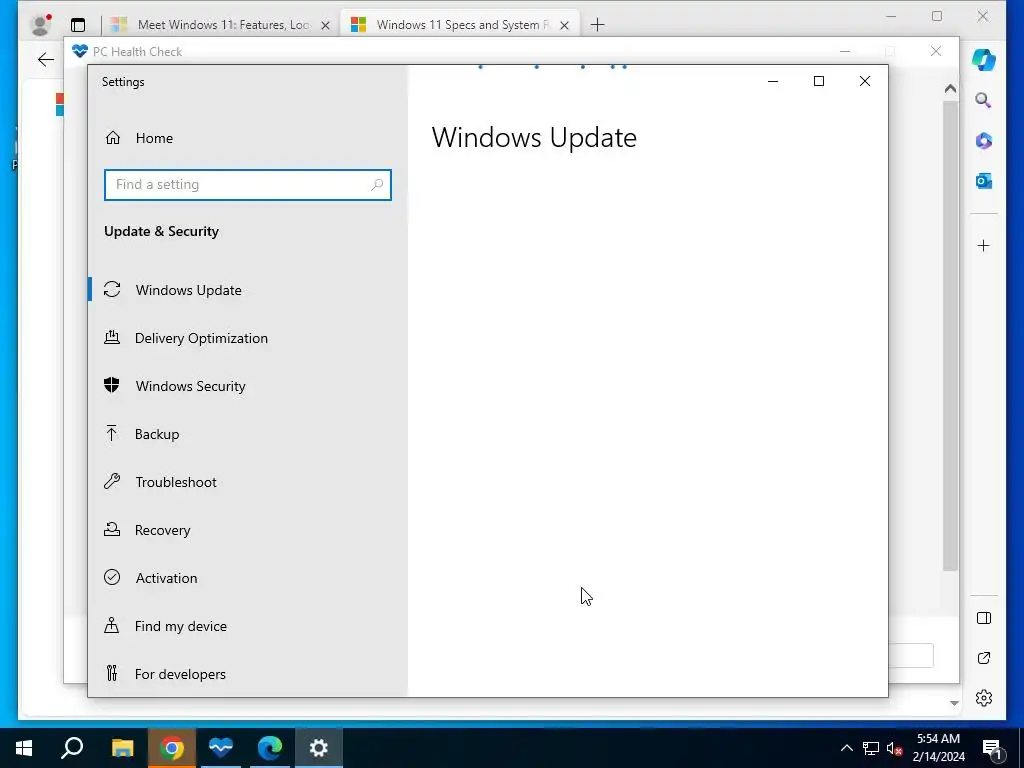
Task: Click the Find my device icon
Action: (x=112, y=625)
